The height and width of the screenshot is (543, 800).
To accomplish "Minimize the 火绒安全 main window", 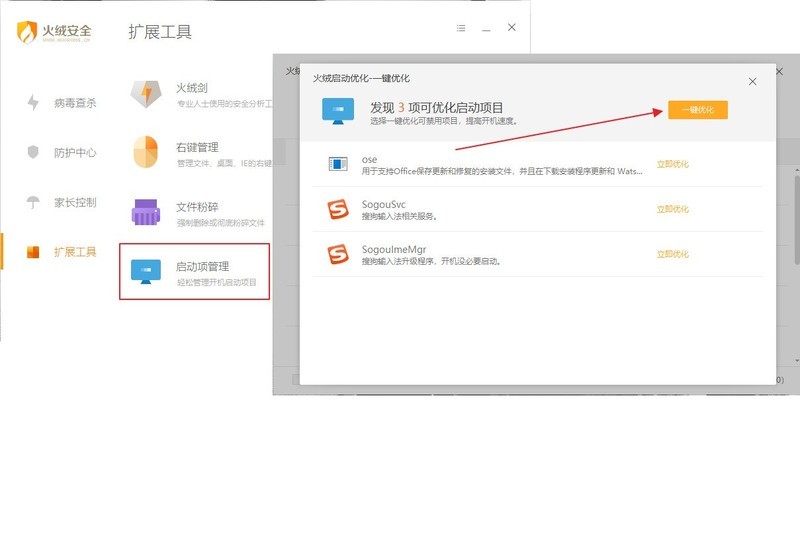I will click(x=486, y=29).
